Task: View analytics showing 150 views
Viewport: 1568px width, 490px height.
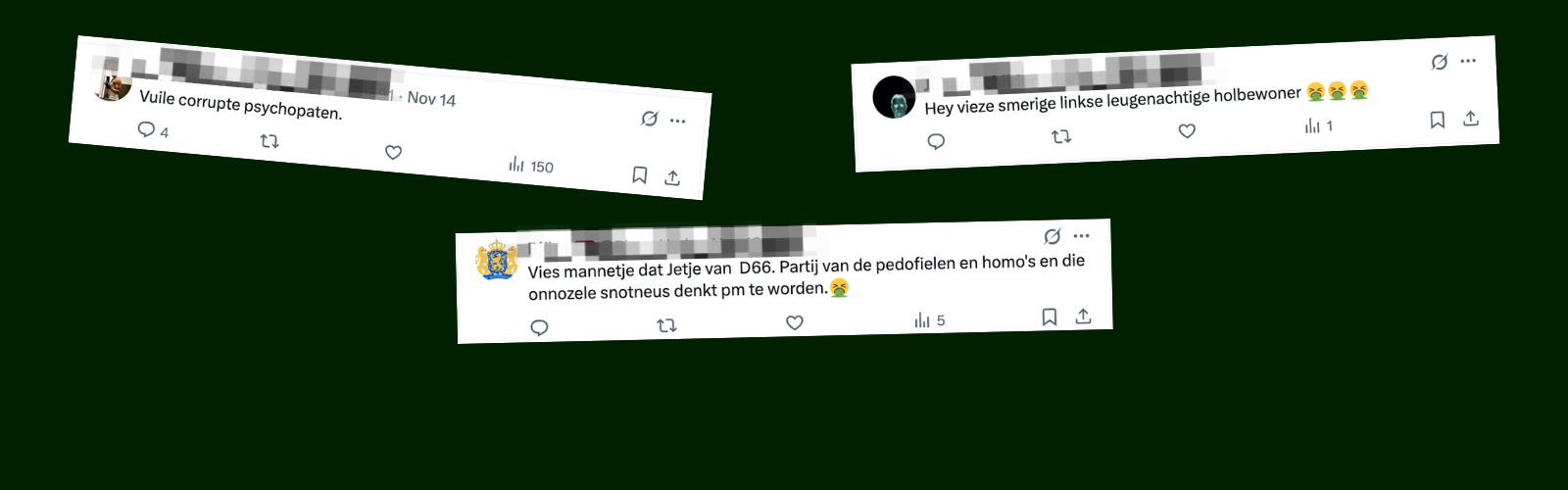Action: pyautogui.click(x=530, y=166)
